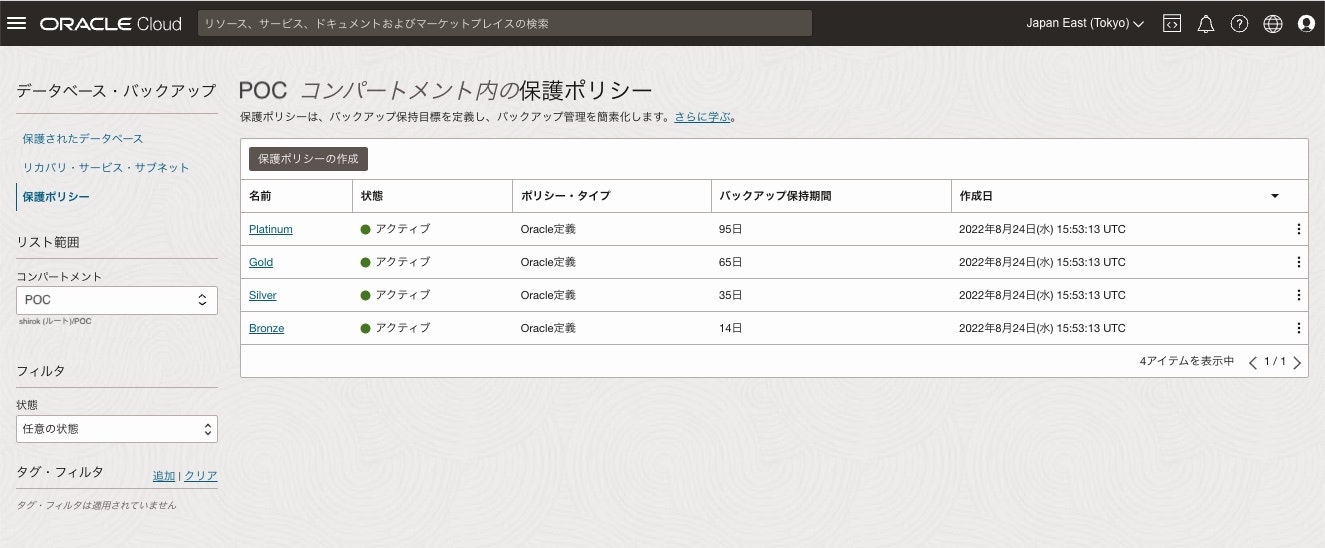Click the creation date in Gold row

coord(1042,262)
